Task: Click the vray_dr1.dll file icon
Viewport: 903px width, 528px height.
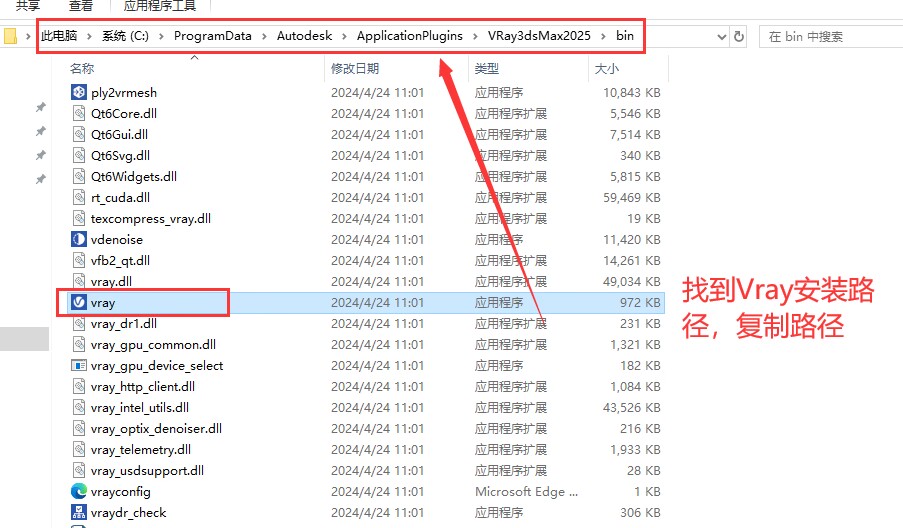Action: click(x=79, y=323)
